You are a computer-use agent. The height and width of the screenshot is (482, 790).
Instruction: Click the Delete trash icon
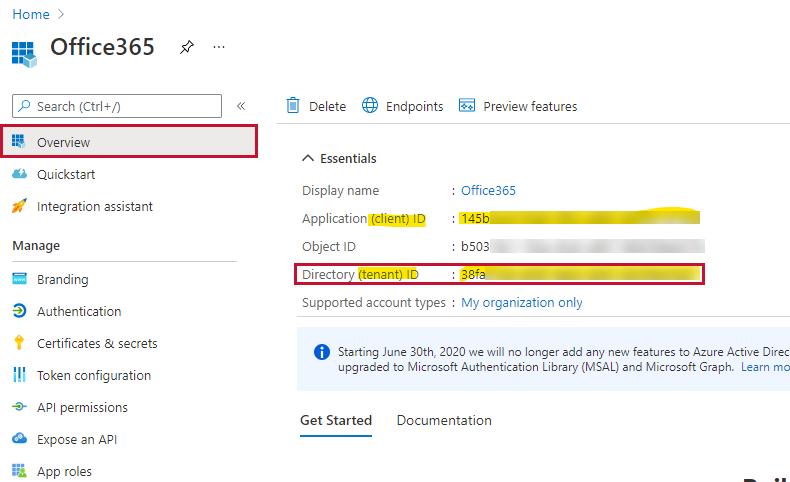[293, 105]
